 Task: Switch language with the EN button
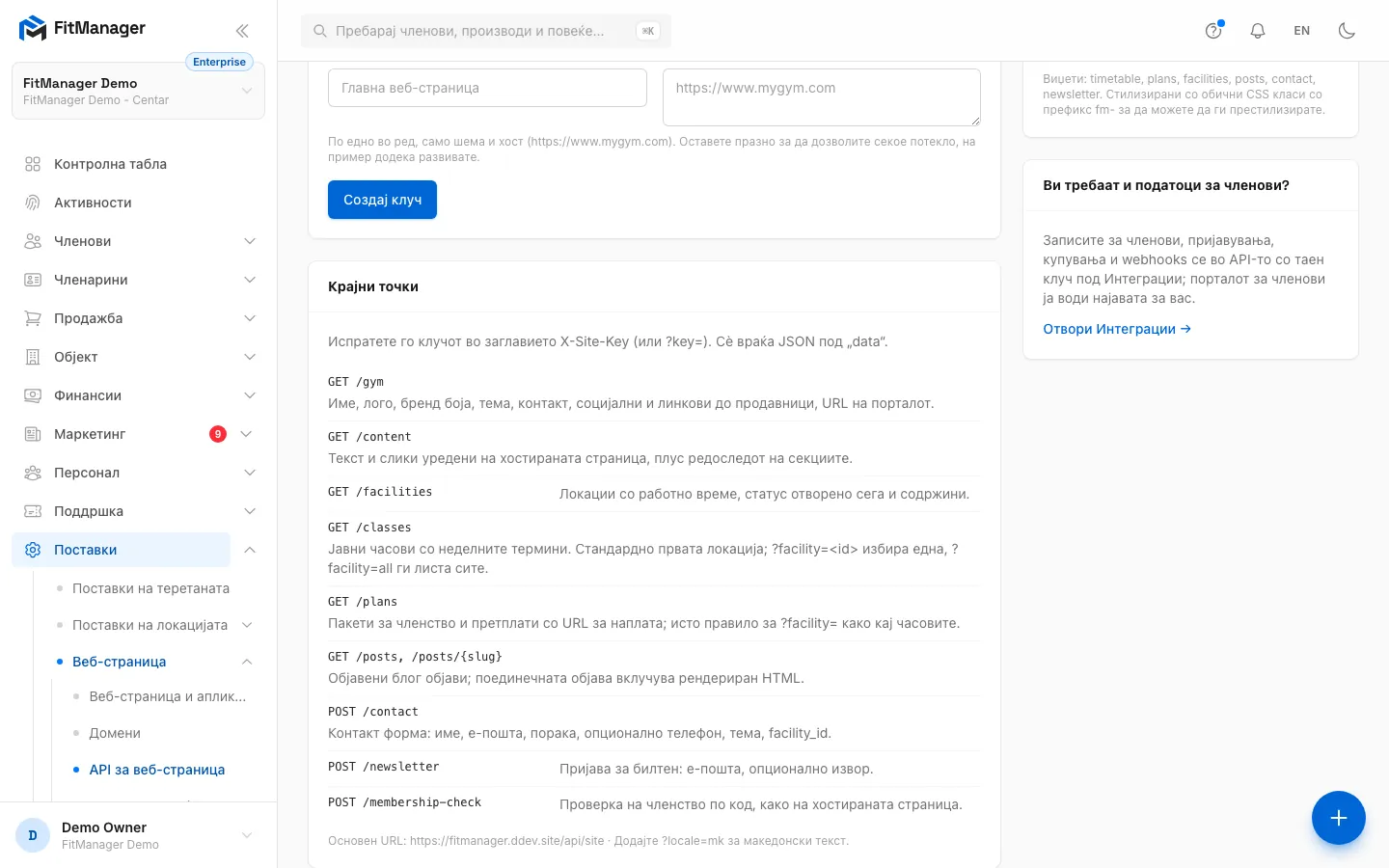1302,31
